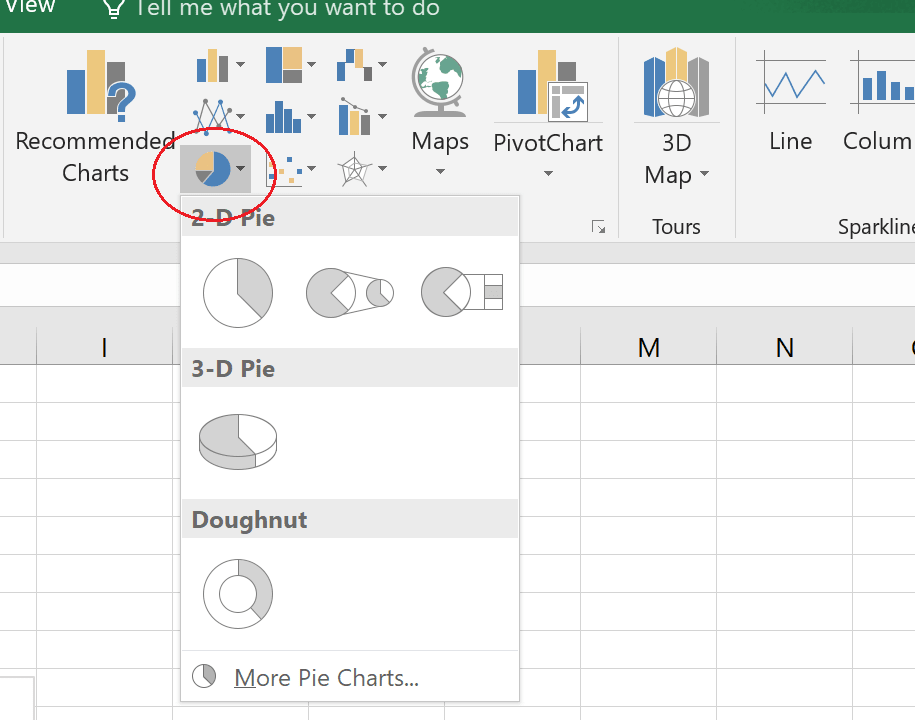
Task: Click More Pie Charts menu entry
Action: [325, 678]
